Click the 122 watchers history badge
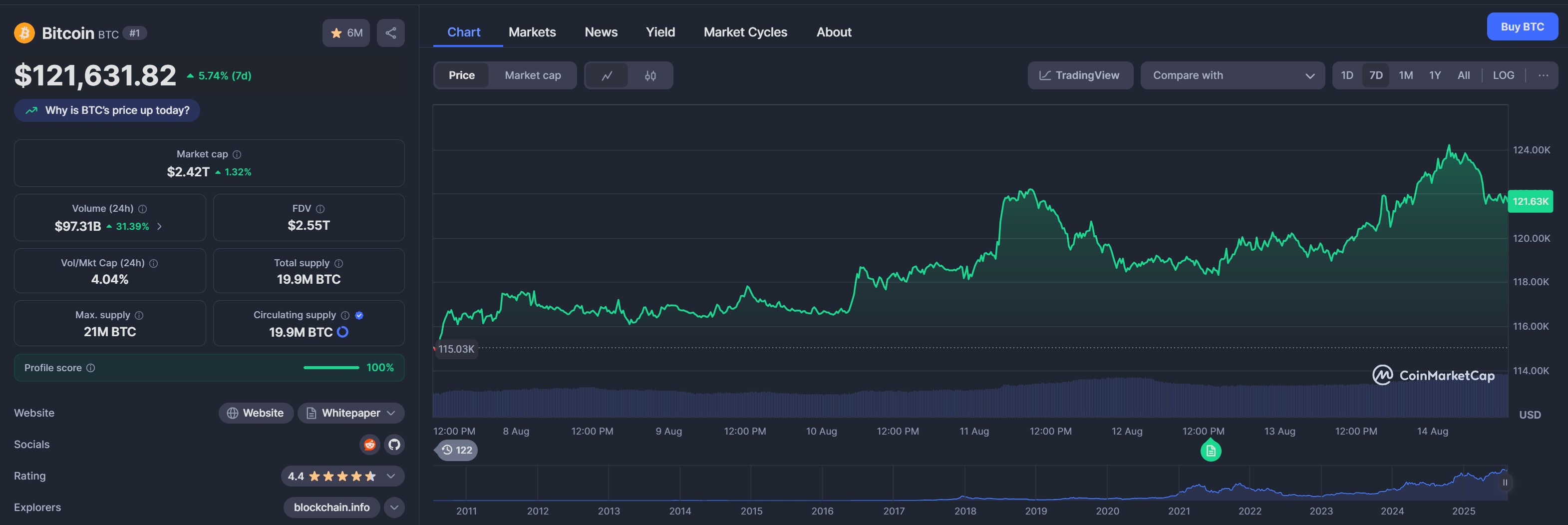Screen dimensions: 1568x525 pyautogui.click(x=456, y=450)
